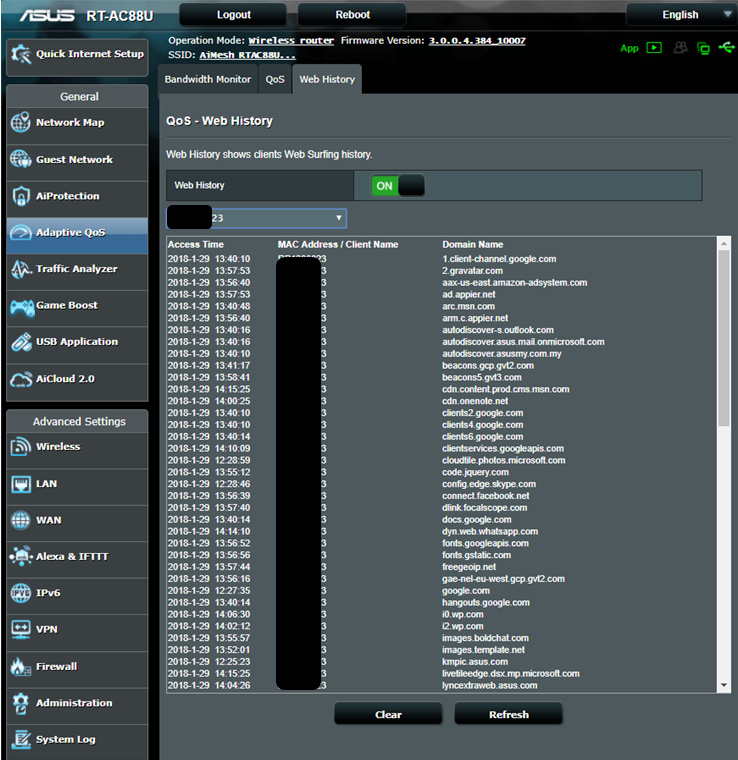Open Wireless router operation mode link

(291, 41)
